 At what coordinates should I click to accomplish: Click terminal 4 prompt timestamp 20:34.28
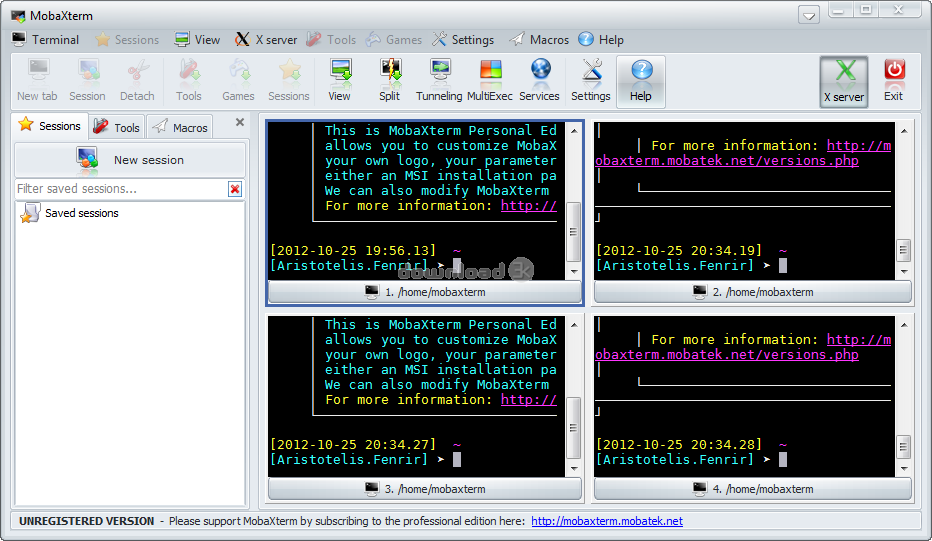pyautogui.click(x=679, y=444)
